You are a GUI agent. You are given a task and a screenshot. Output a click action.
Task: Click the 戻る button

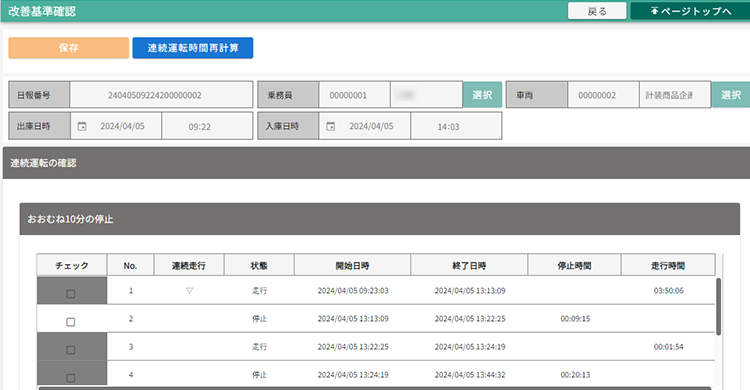(597, 11)
